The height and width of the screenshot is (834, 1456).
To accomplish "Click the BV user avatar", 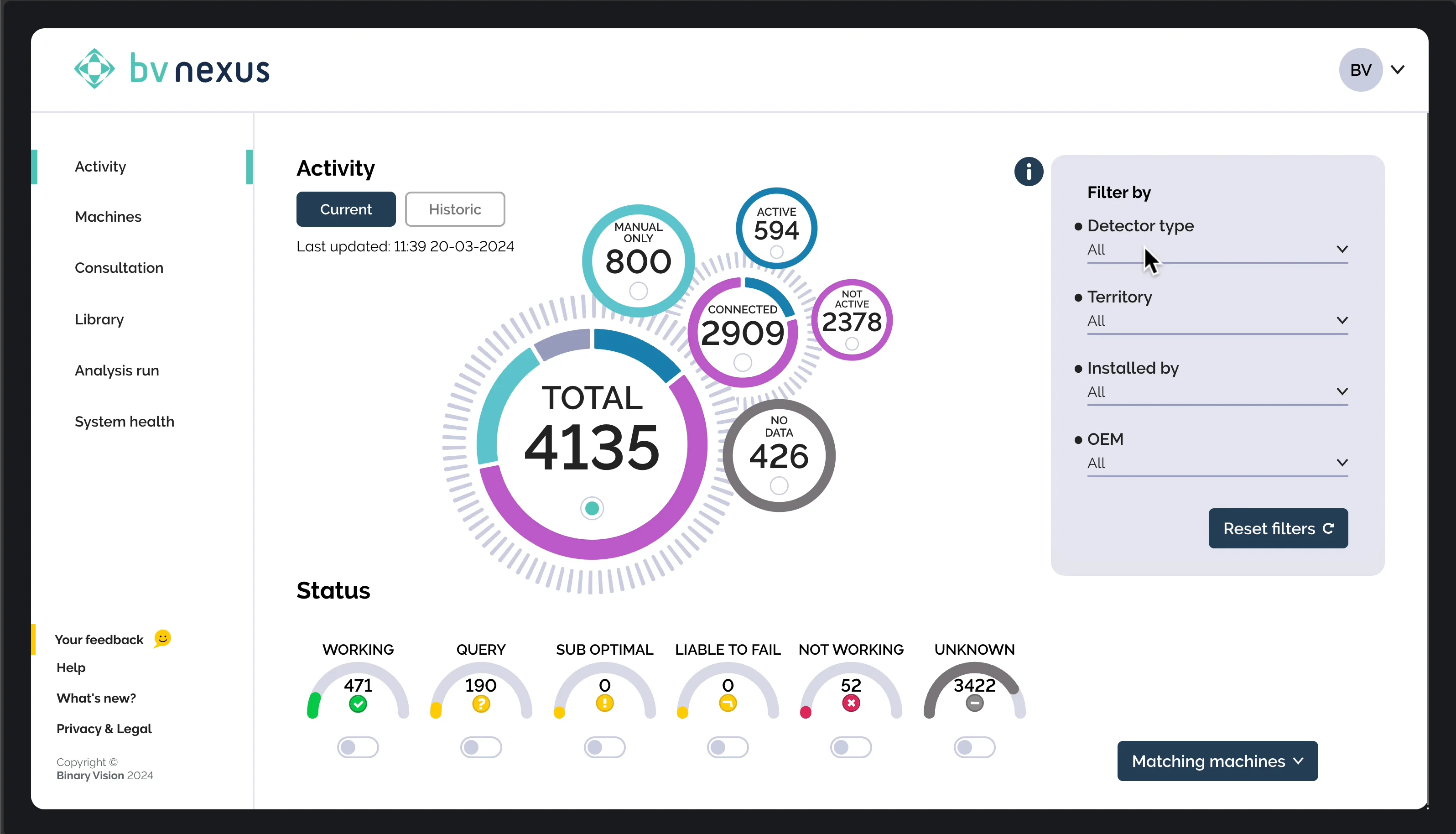I will click(1360, 70).
